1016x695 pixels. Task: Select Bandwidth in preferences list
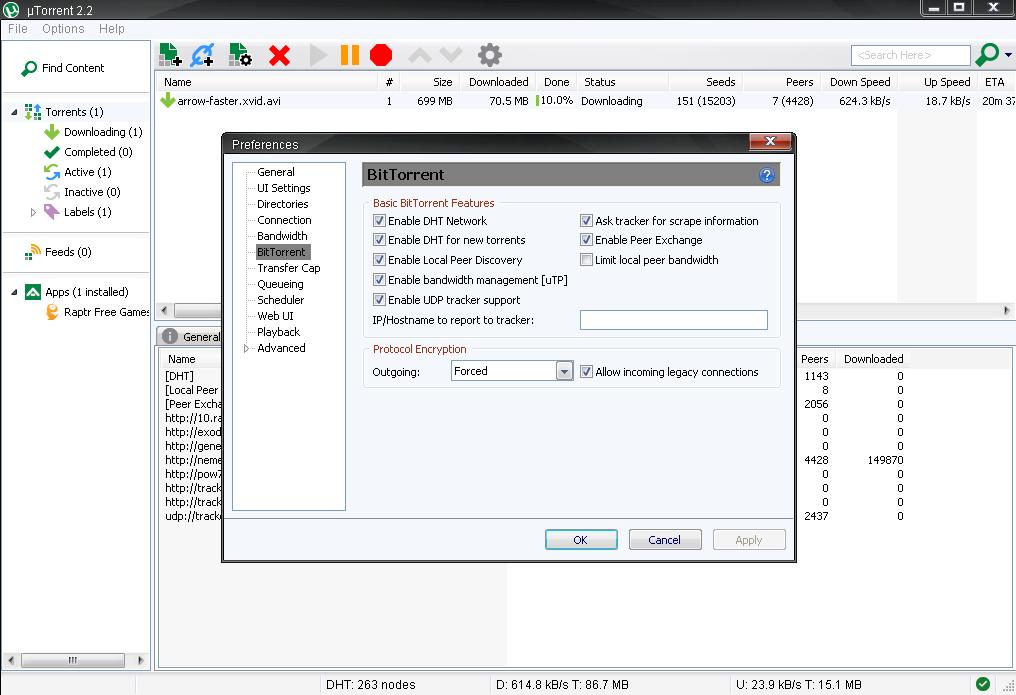pos(282,236)
